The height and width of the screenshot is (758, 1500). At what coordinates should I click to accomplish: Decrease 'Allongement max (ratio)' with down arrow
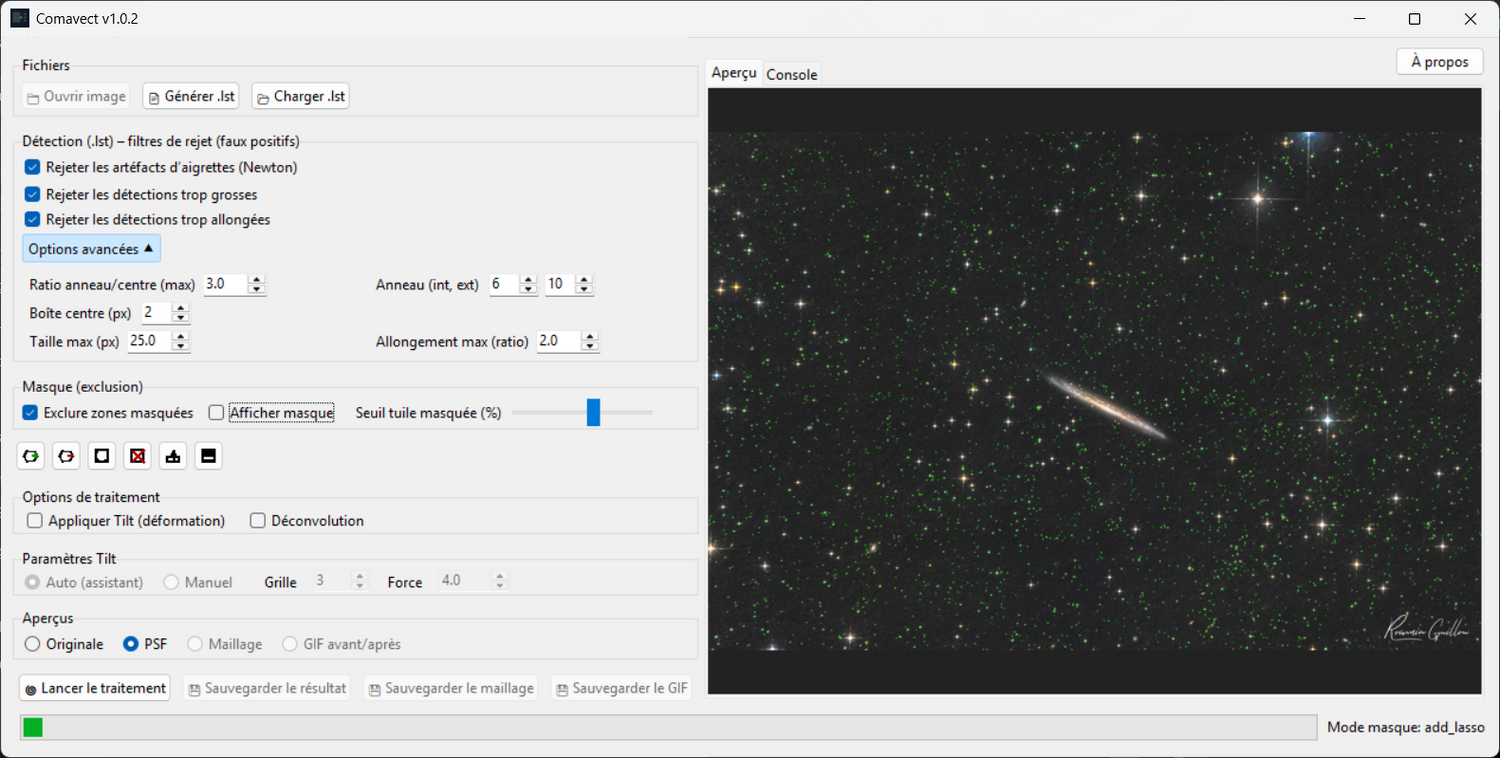coord(590,346)
